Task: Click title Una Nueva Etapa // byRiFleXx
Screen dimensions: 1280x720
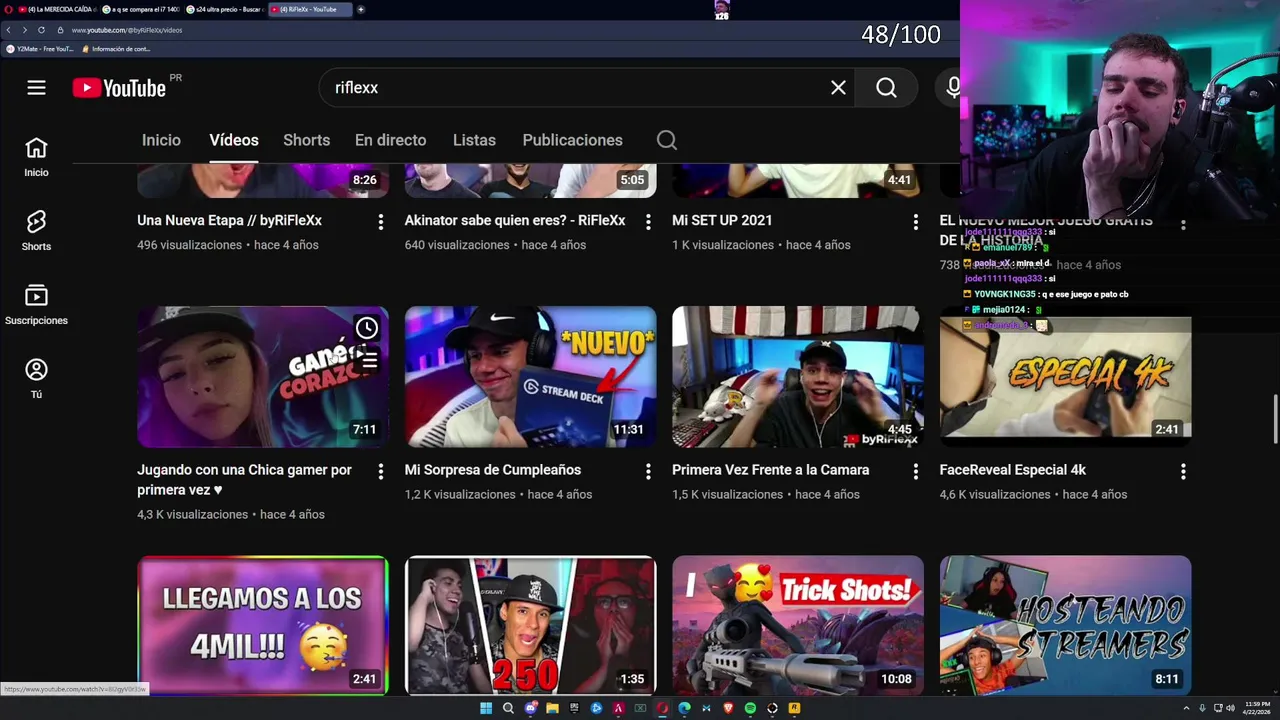Action: 229,220
